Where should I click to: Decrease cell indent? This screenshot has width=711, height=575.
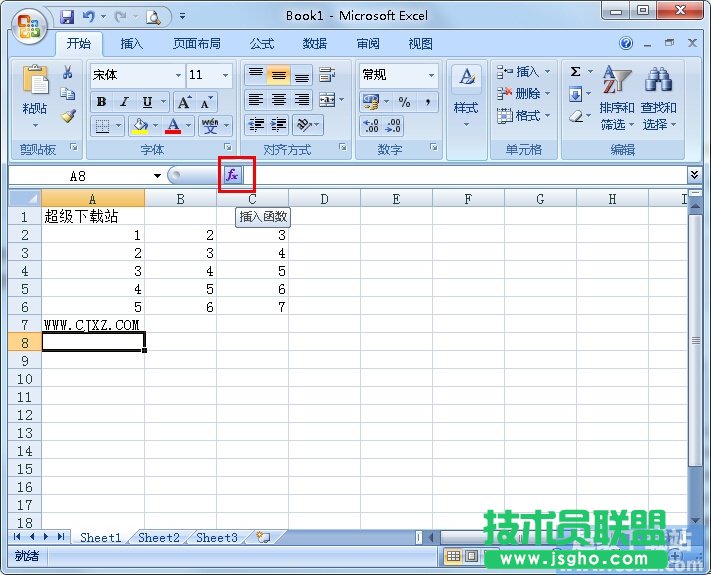click(257, 124)
